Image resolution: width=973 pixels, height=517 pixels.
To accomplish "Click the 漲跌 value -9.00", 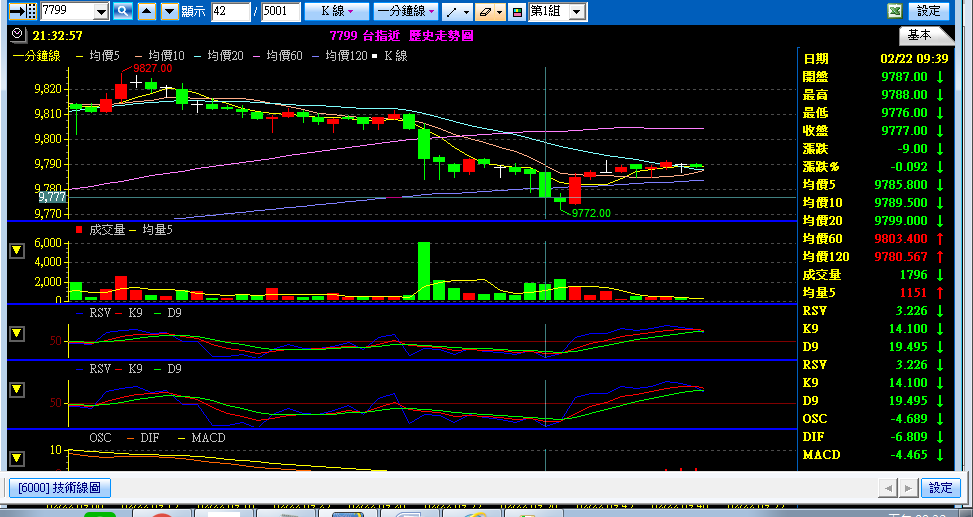I will click(912, 149).
